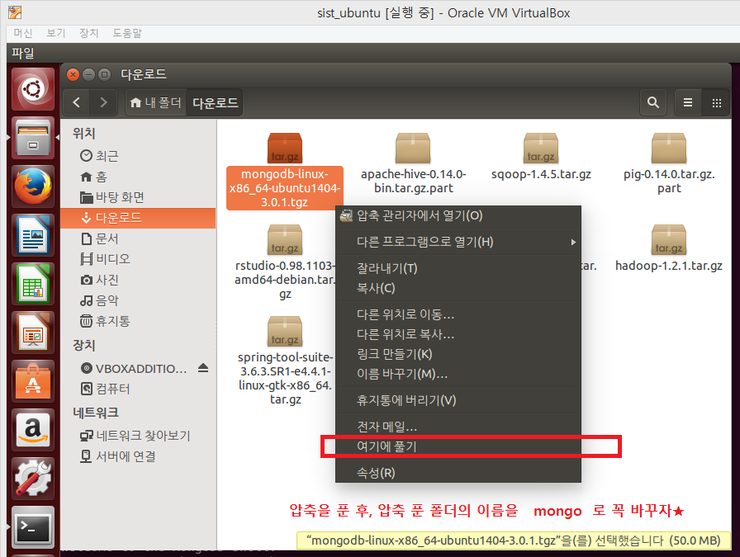Click '속성(R)' in context menu
This screenshot has width=740, height=557.
[376, 473]
